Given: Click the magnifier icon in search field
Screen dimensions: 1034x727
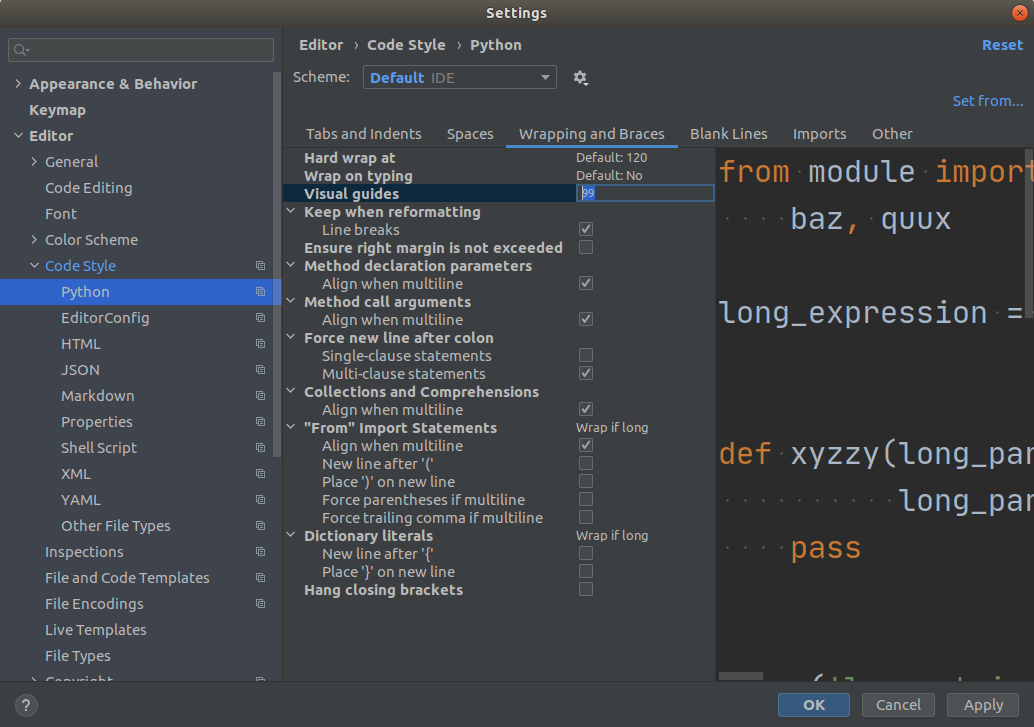Looking at the screenshot, I should [x=22, y=49].
